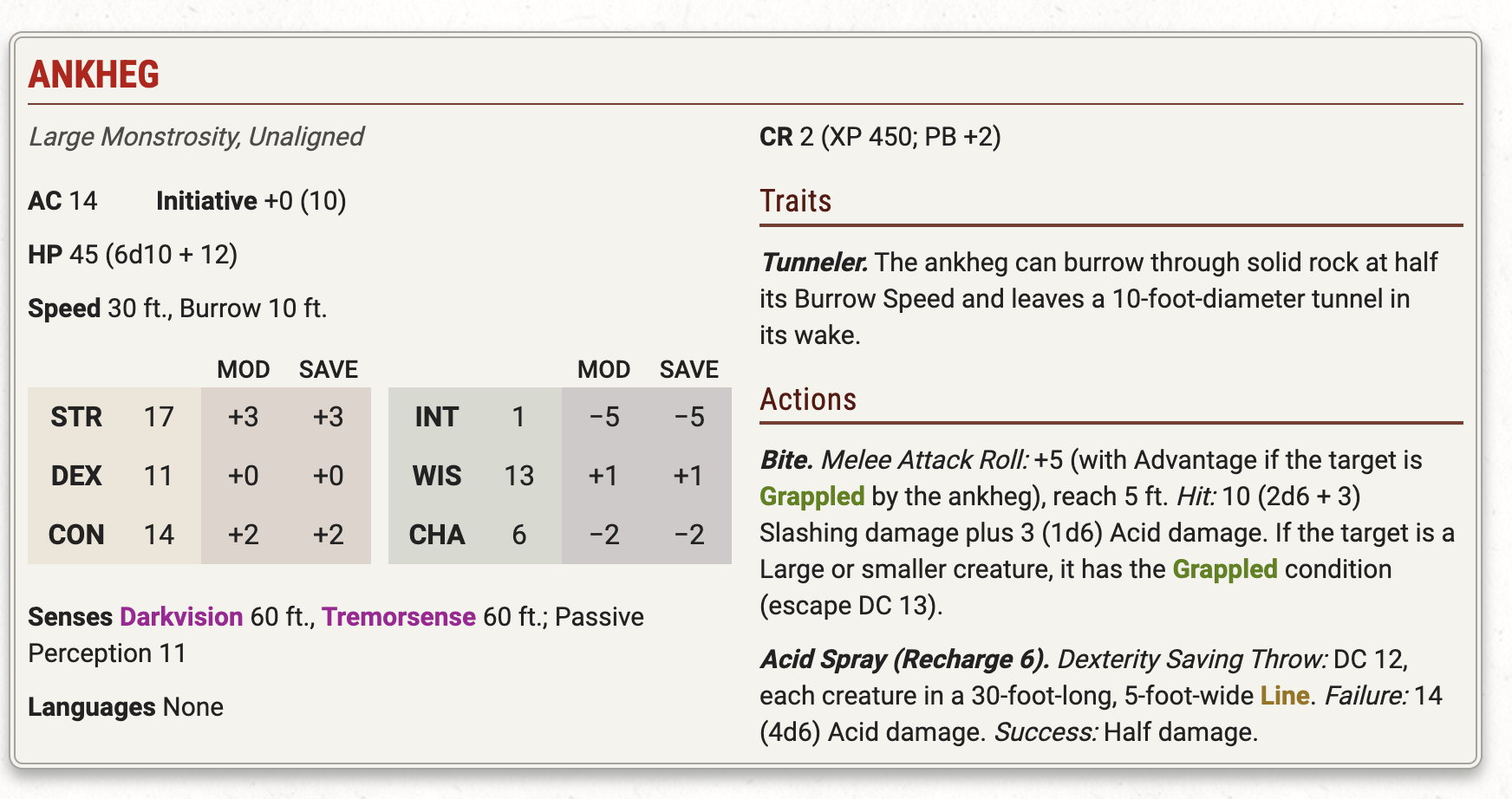Click the CR 2 challenge rating text
The width and height of the screenshot is (1512, 799).
(x=786, y=137)
